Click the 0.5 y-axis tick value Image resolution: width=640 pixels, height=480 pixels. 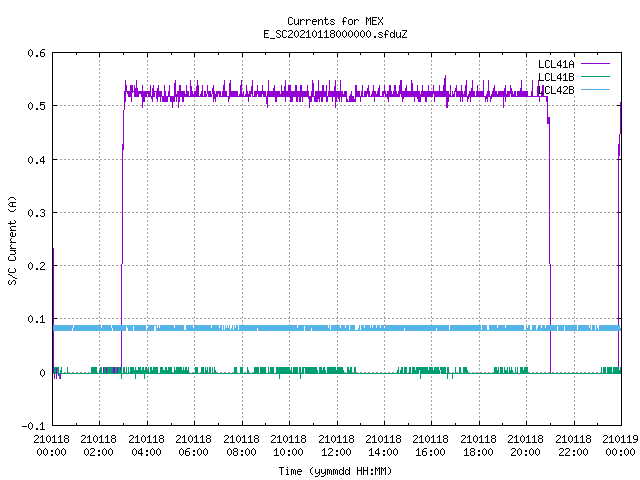(36, 106)
